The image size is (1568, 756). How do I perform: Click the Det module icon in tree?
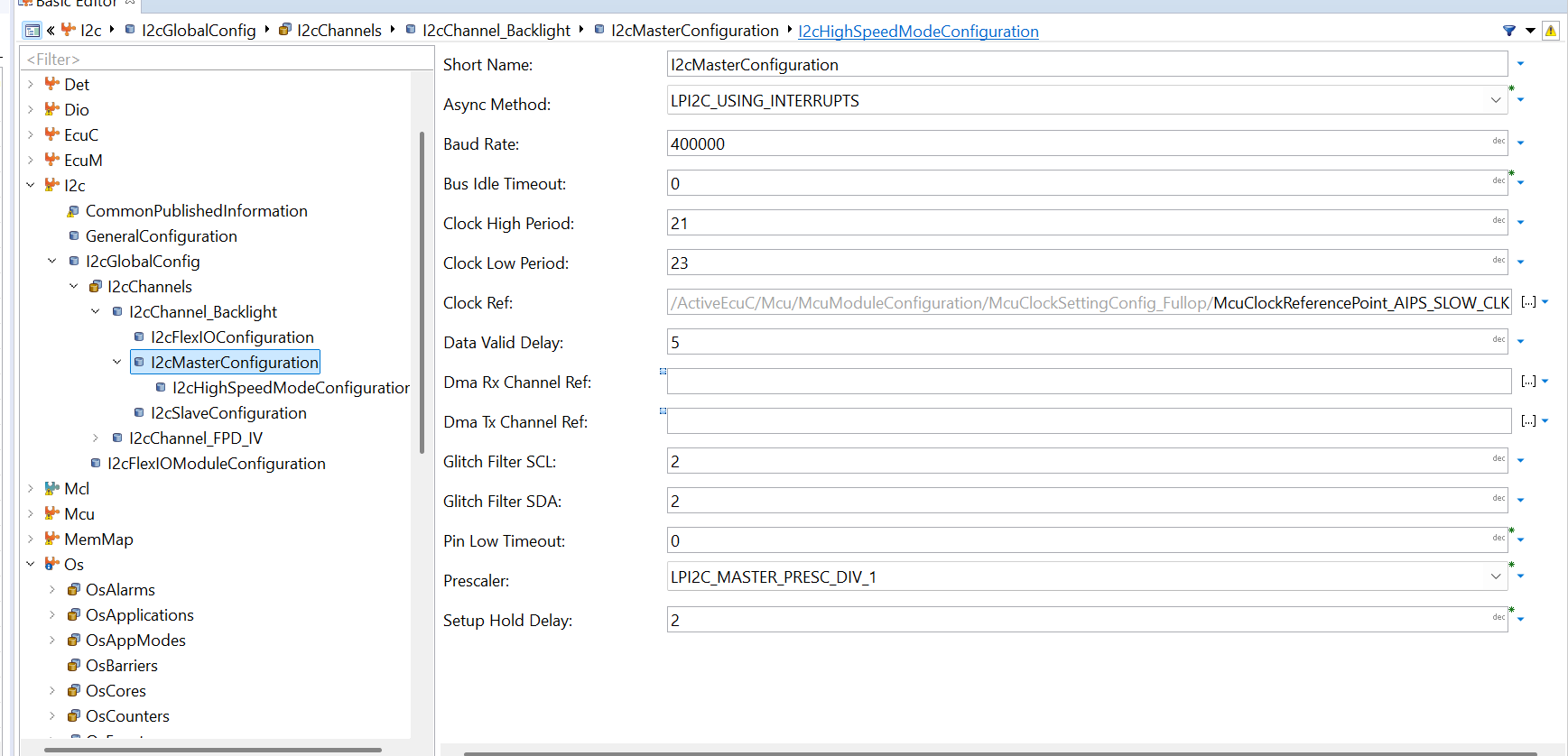pyautogui.click(x=52, y=84)
